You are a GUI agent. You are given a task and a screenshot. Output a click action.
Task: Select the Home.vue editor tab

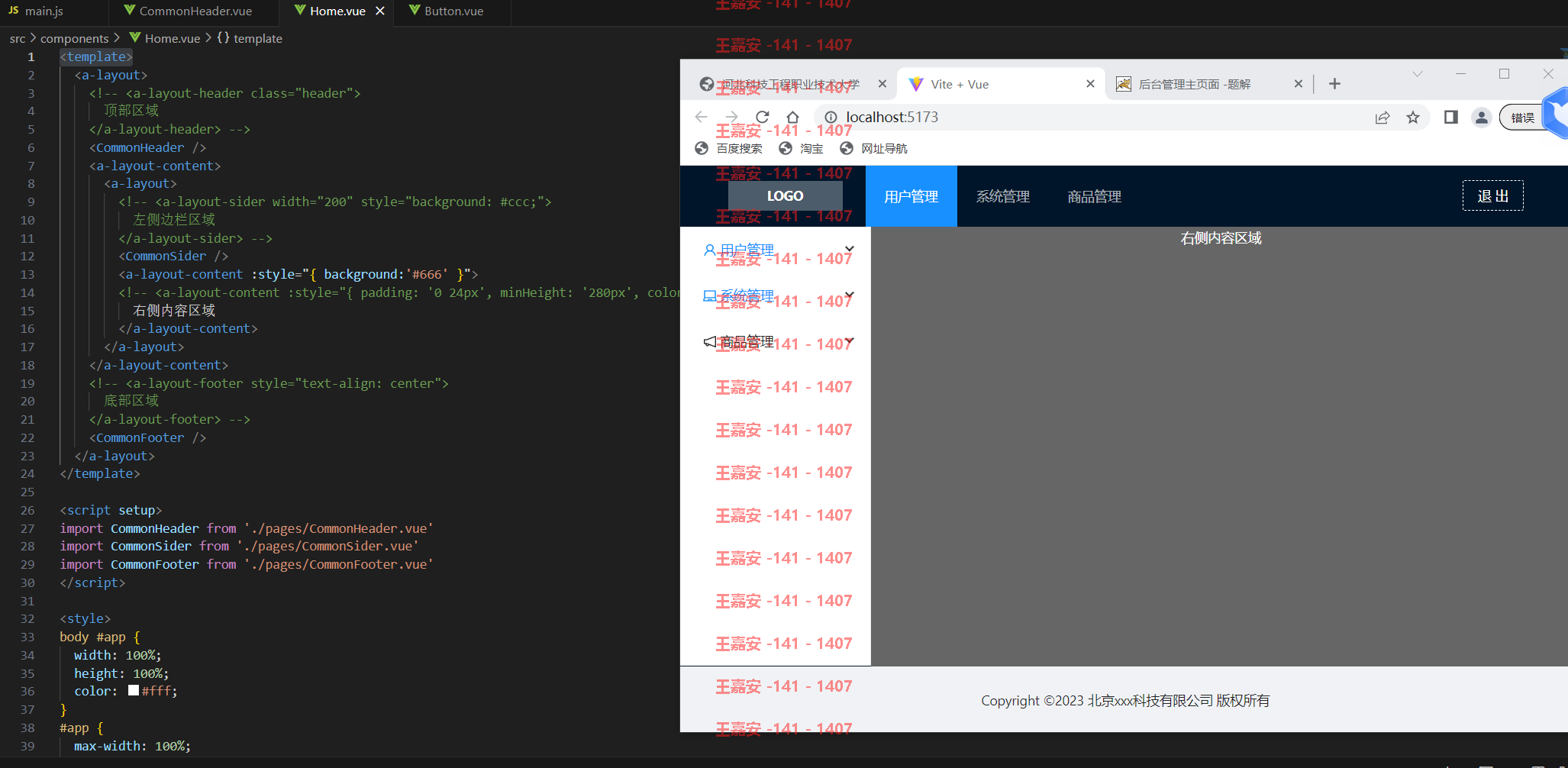pyautogui.click(x=337, y=11)
